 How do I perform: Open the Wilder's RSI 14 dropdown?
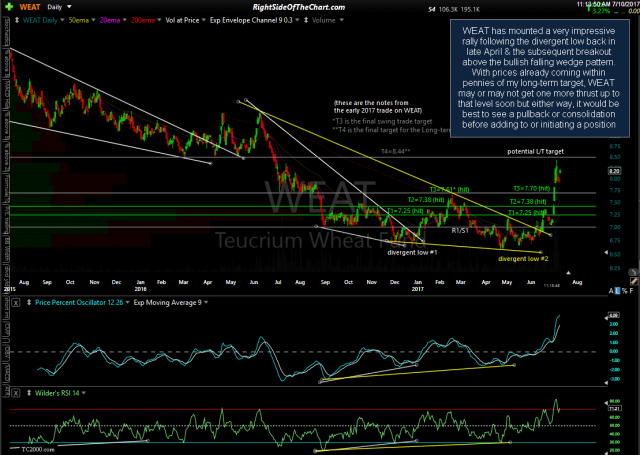[x=84, y=393]
